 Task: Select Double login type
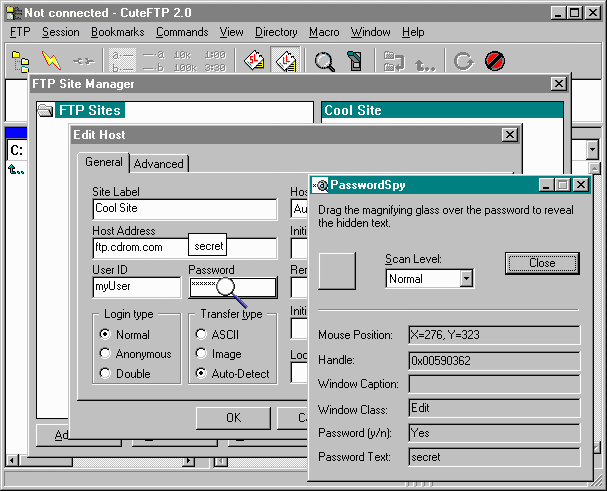tap(105, 373)
